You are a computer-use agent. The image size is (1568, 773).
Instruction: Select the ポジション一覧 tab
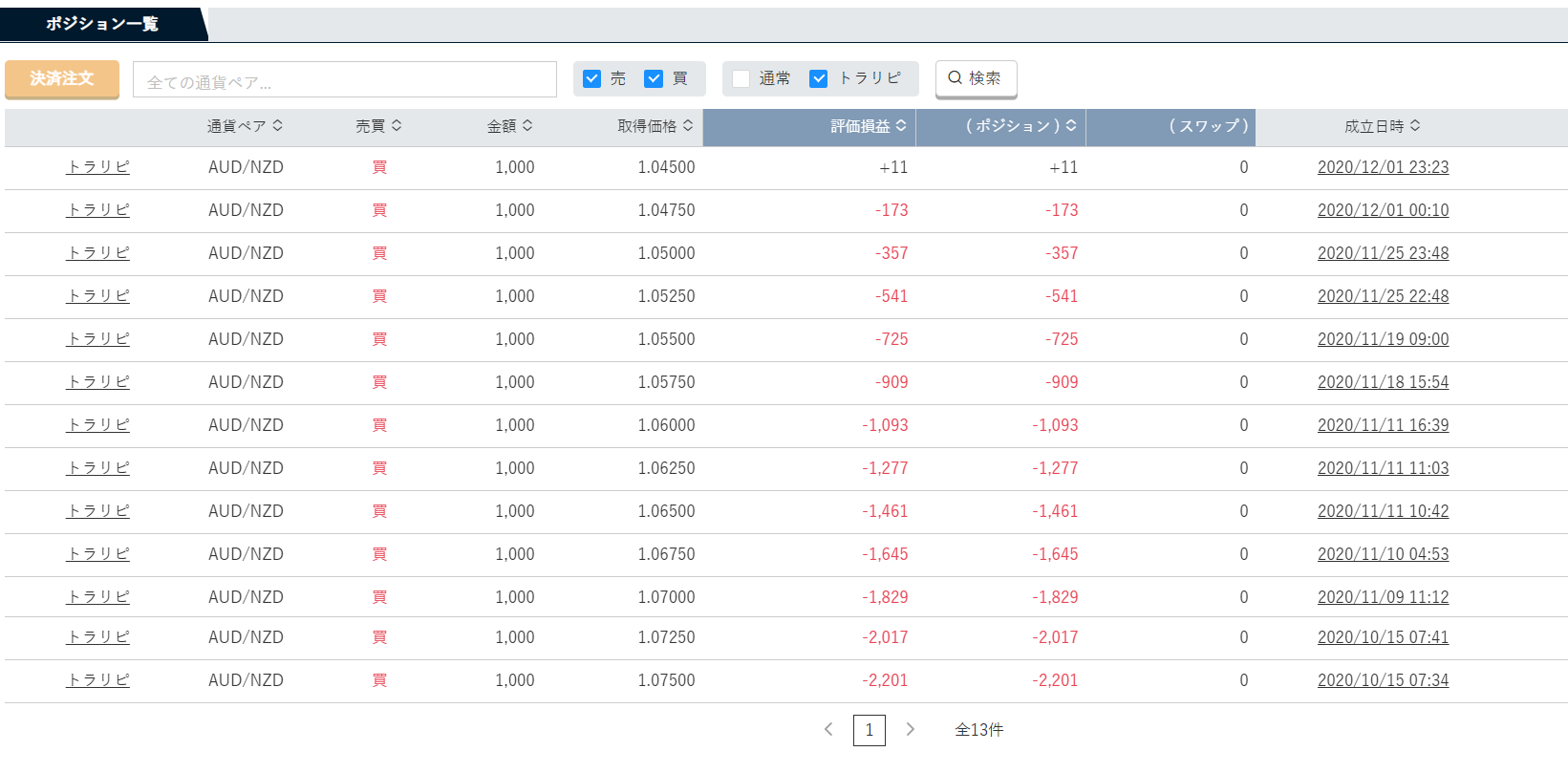click(x=102, y=24)
